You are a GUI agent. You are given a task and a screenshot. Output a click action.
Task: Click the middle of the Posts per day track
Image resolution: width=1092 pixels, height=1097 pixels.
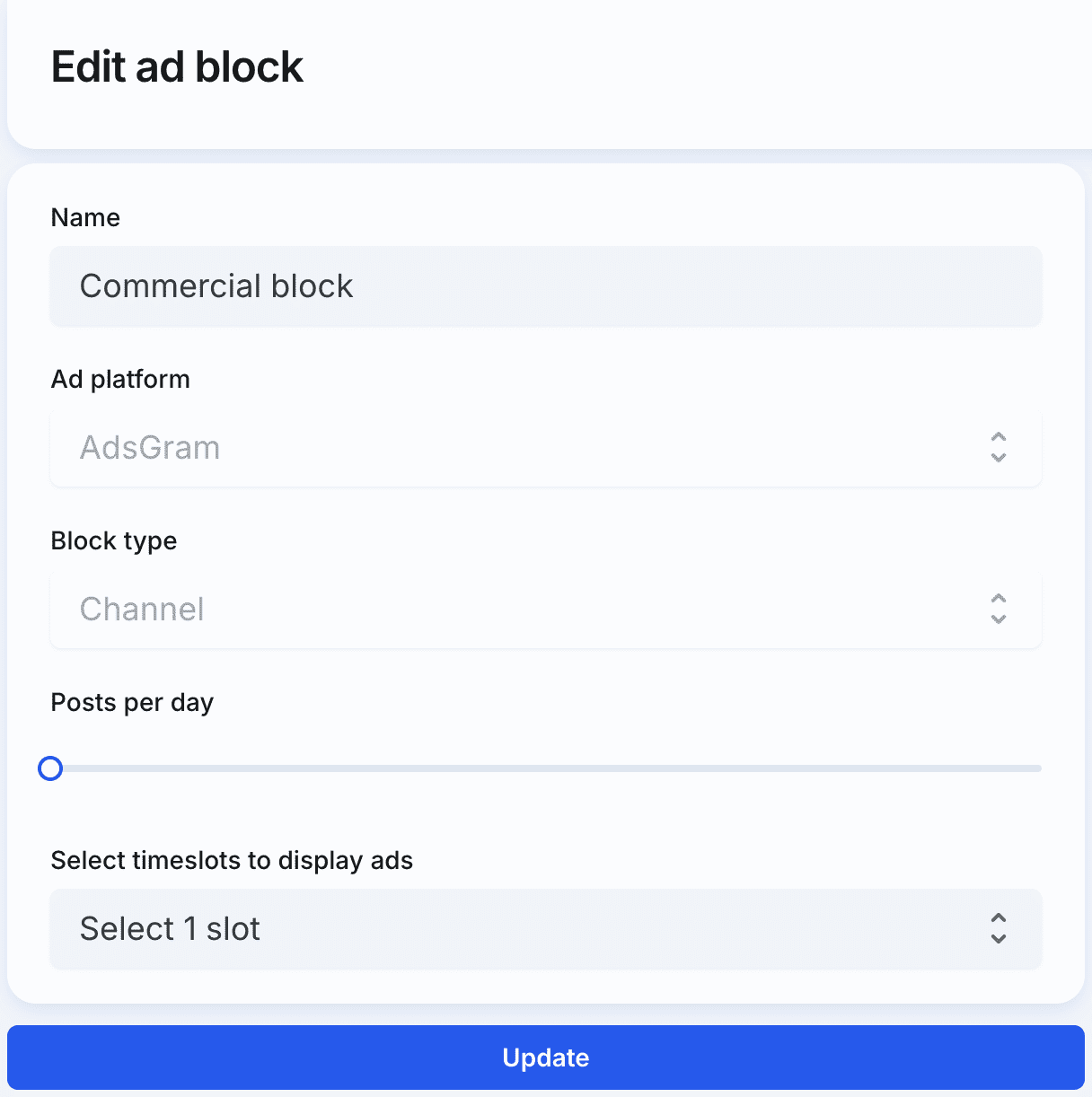[x=546, y=768]
